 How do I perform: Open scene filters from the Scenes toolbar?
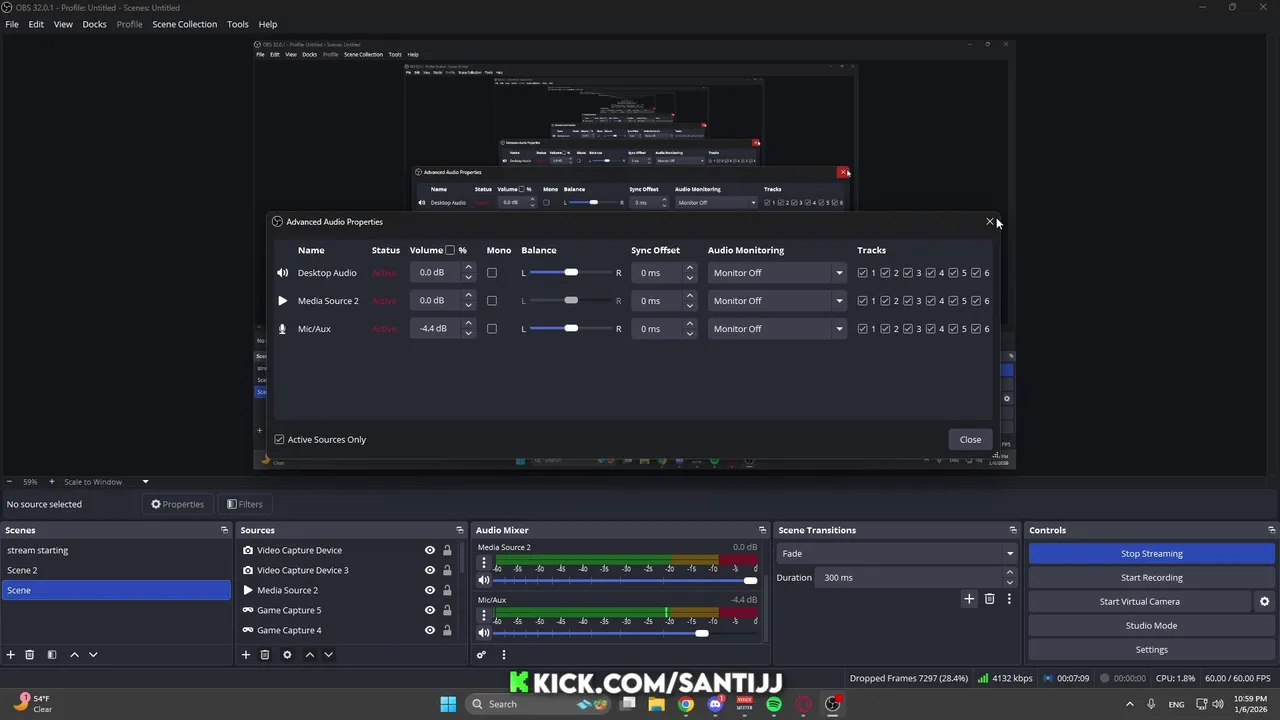[52, 655]
